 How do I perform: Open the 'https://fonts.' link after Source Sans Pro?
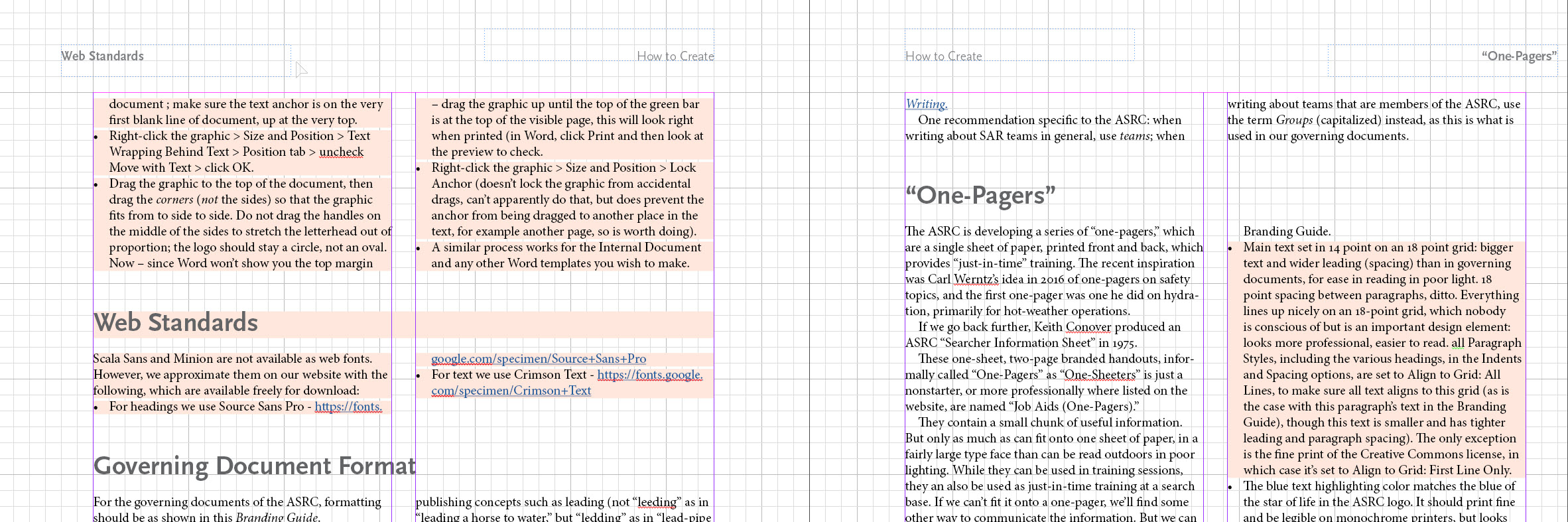348,407
